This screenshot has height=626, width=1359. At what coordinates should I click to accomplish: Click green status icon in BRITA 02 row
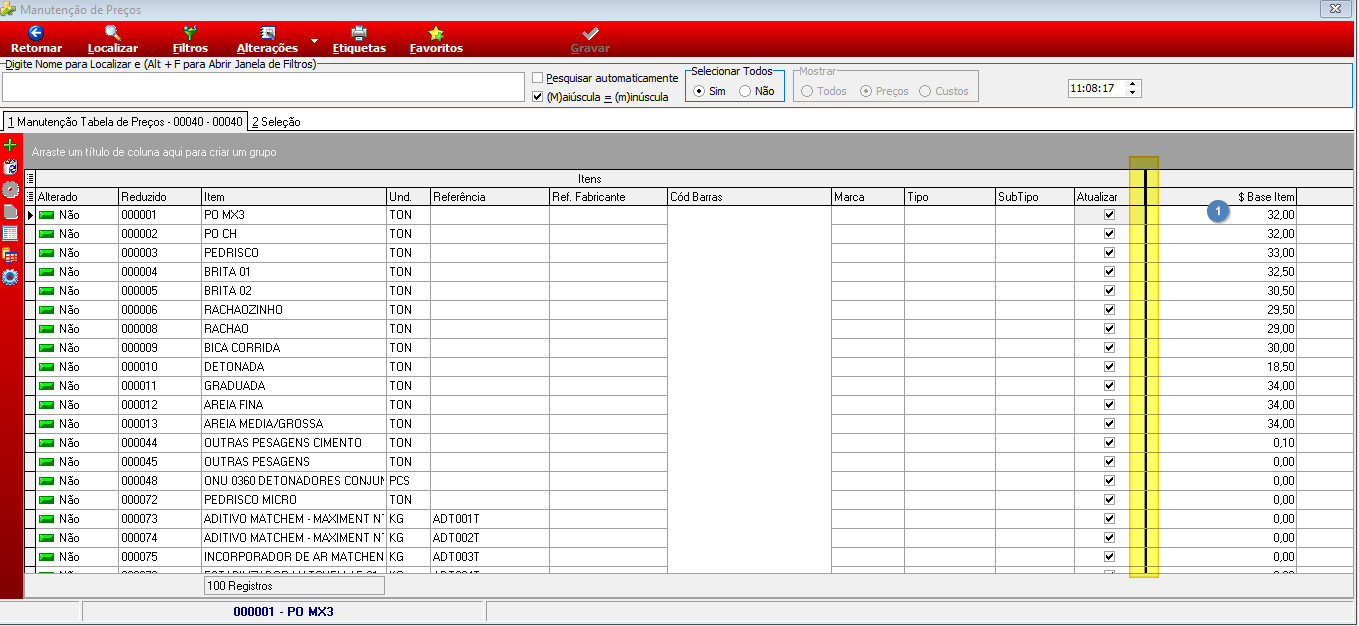click(47, 291)
